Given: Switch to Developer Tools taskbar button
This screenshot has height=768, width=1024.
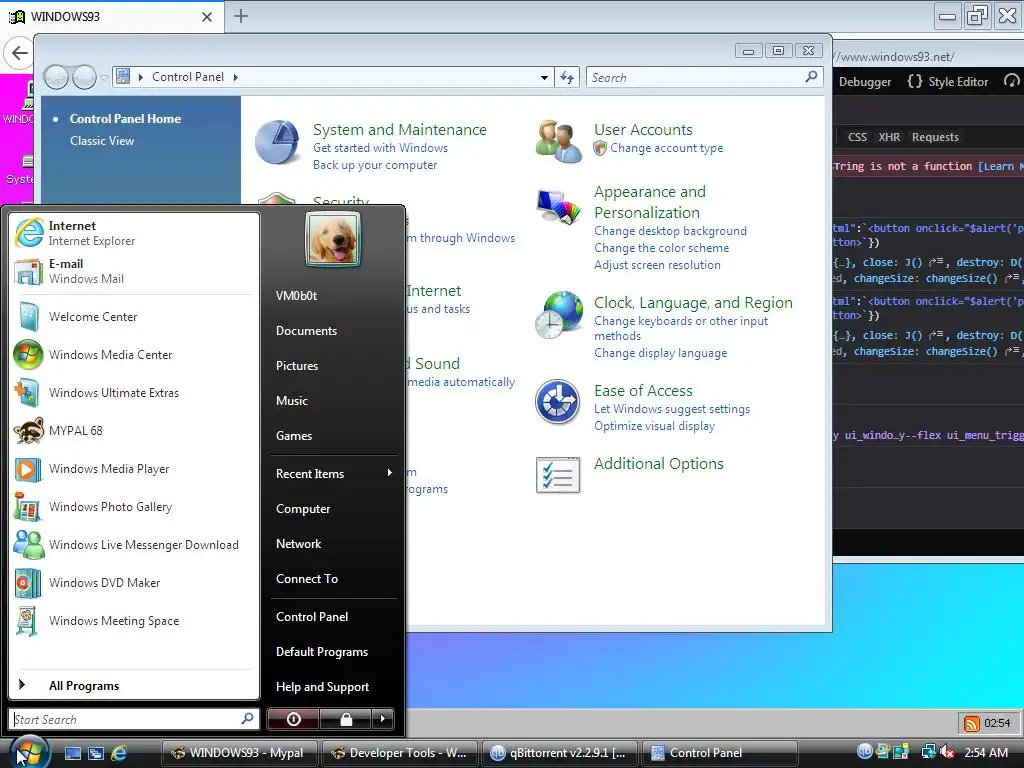Looking at the screenshot, I should [x=399, y=753].
